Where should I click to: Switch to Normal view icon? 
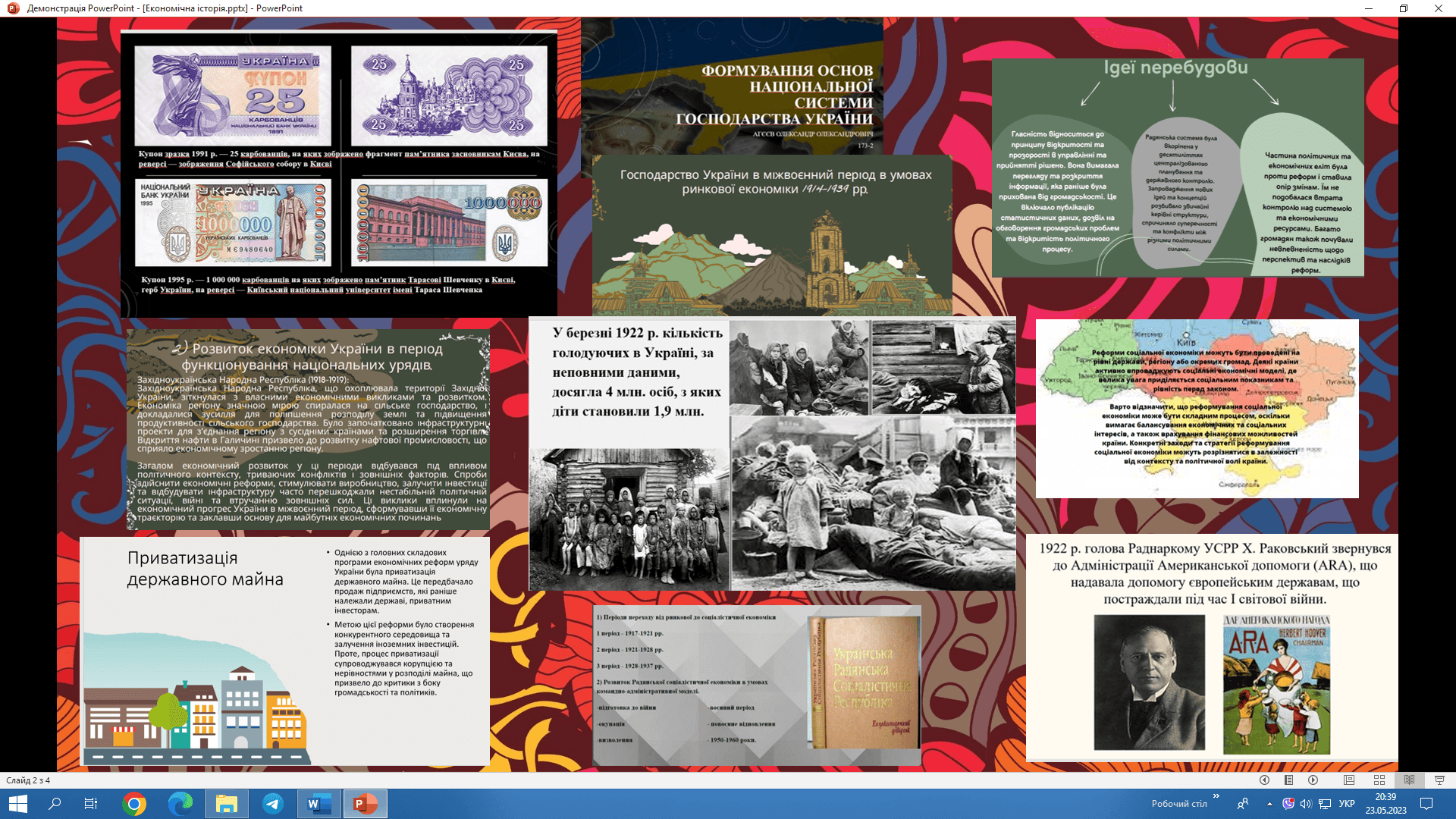pyautogui.click(x=1349, y=780)
